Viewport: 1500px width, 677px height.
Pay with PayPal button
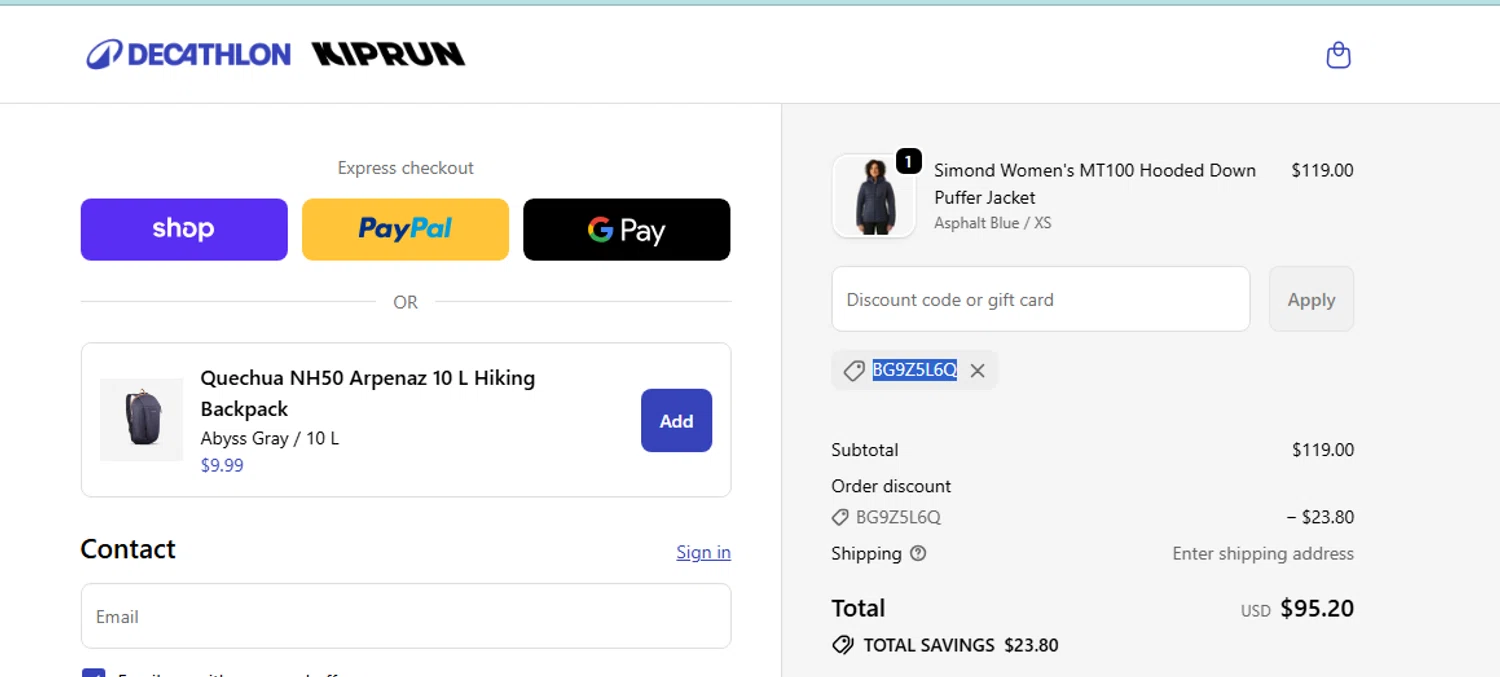coord(405,229)
